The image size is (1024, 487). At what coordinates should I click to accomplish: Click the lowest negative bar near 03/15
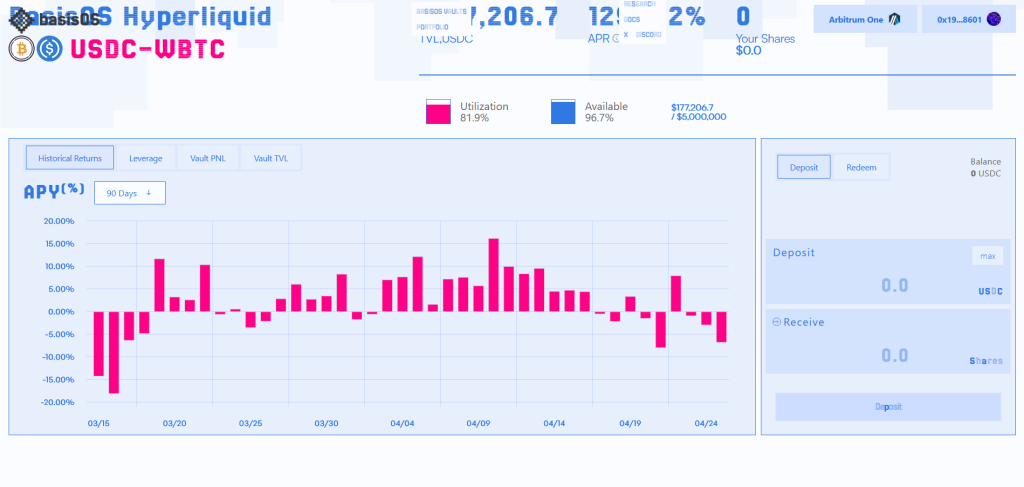click(x=114, y=353)
